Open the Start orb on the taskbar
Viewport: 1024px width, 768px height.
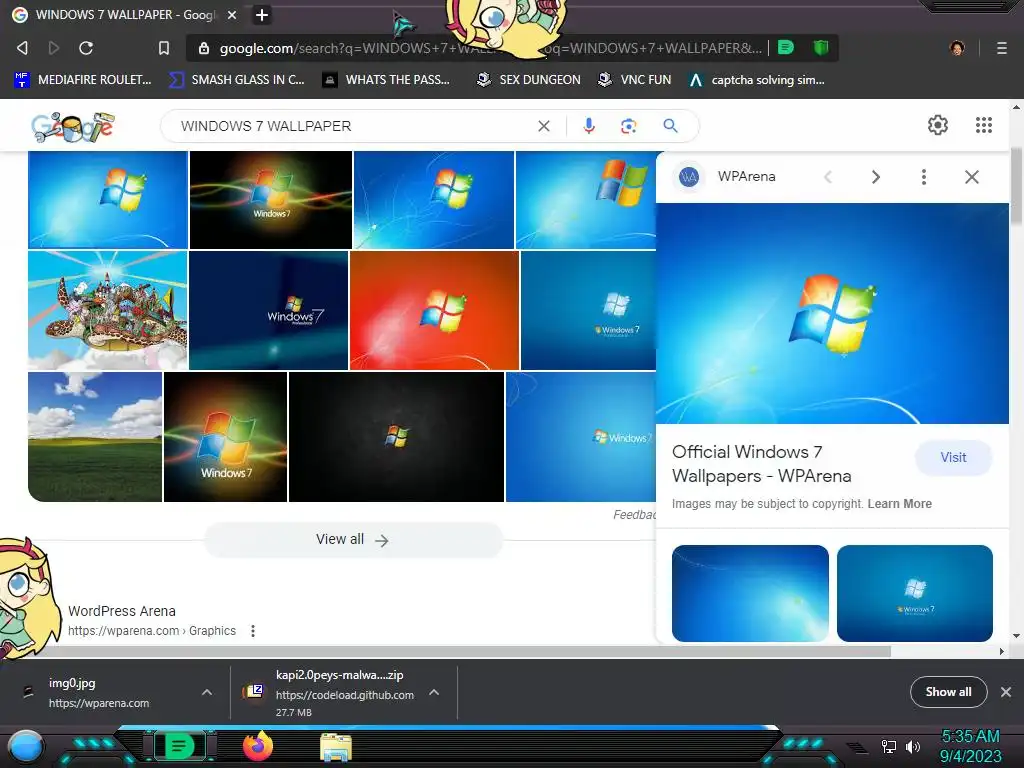tap(26, 747)
